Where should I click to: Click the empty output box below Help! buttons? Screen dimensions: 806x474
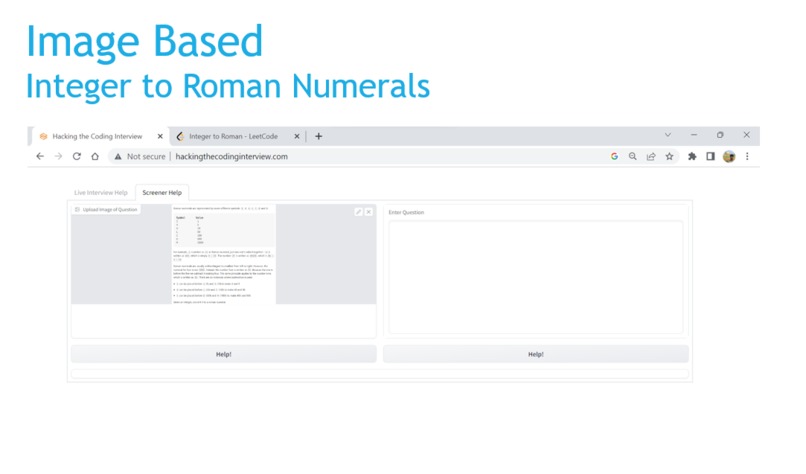click(380, 374)
